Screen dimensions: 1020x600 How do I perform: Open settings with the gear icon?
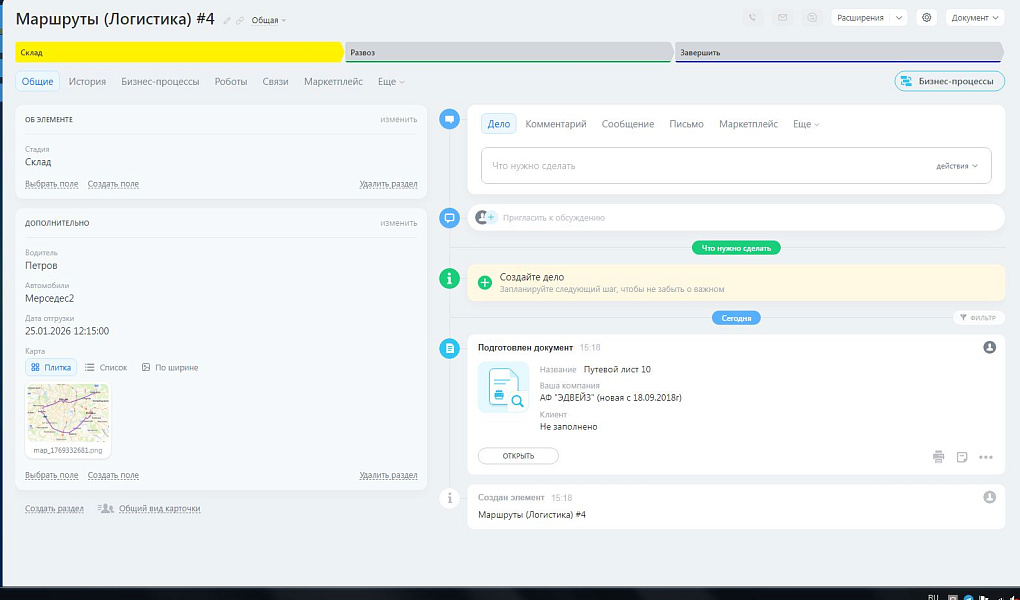[926, 17]
